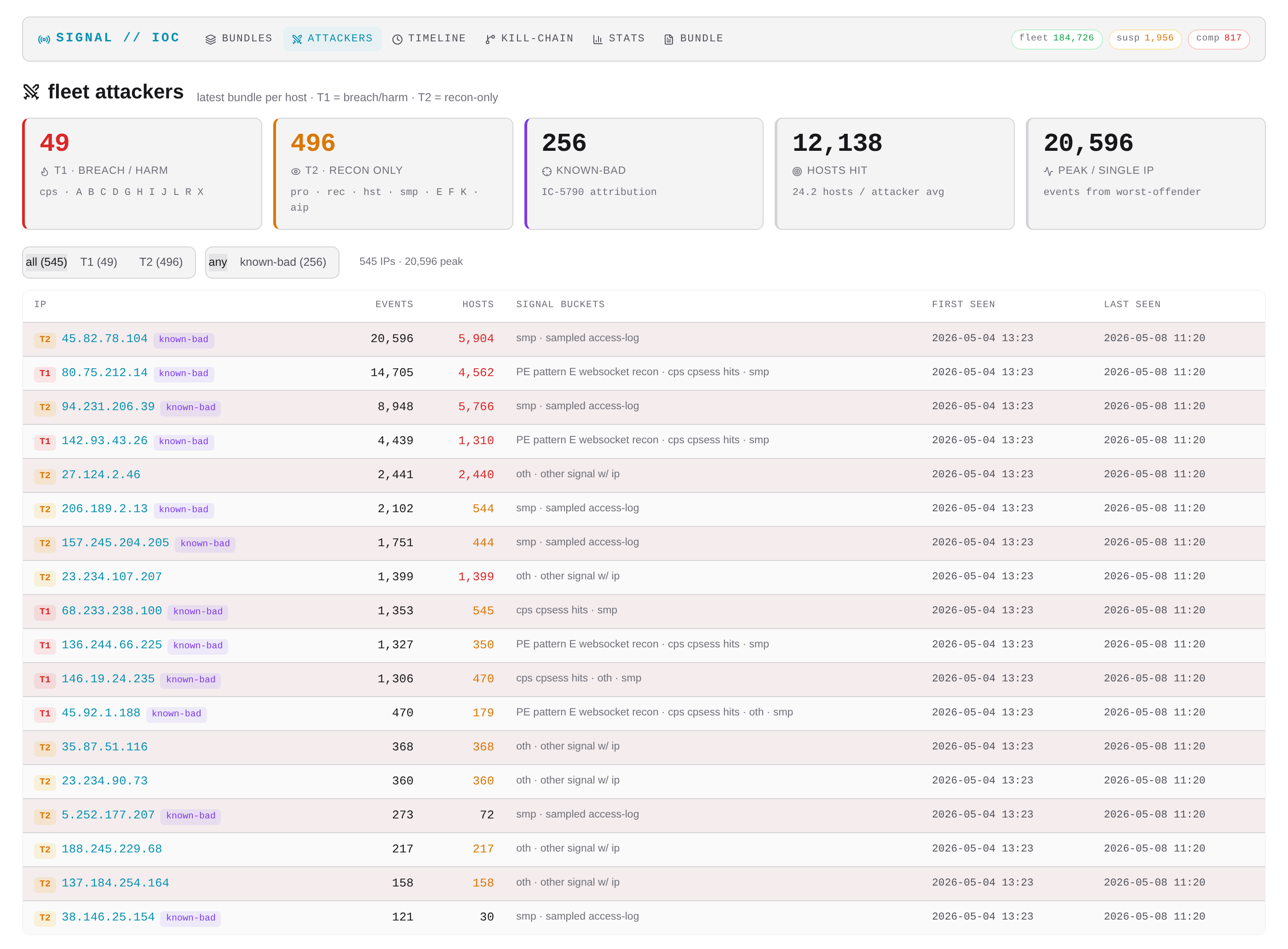The width and height of the screenshot is (1288, 949).
Task: View IP 206.189.2.13
Action: tap(104, 509)
